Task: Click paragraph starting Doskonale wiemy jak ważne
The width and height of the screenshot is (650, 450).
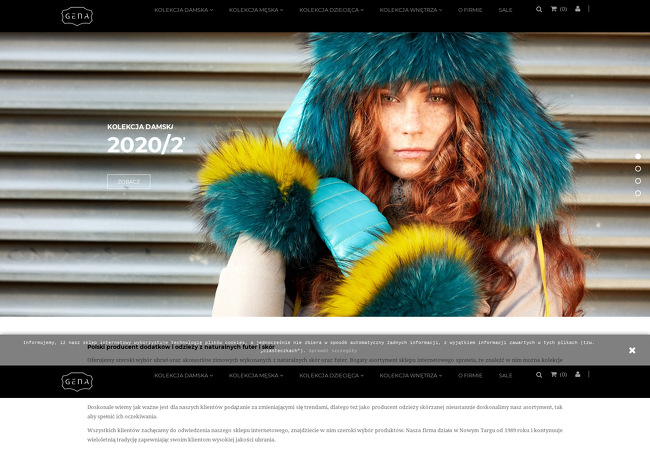Action: [325, 412]
